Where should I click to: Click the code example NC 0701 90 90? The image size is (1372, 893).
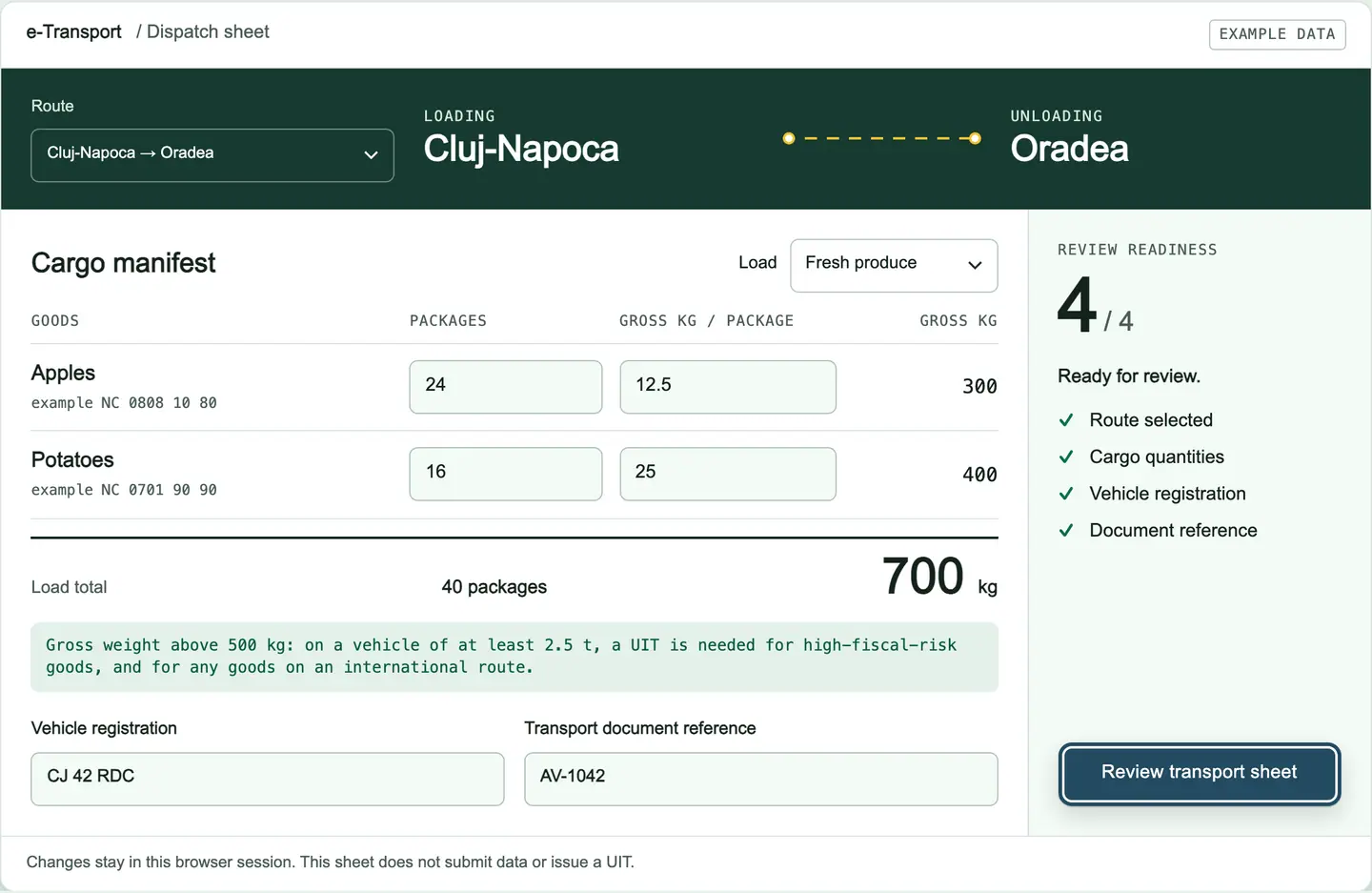pos(124,490)
